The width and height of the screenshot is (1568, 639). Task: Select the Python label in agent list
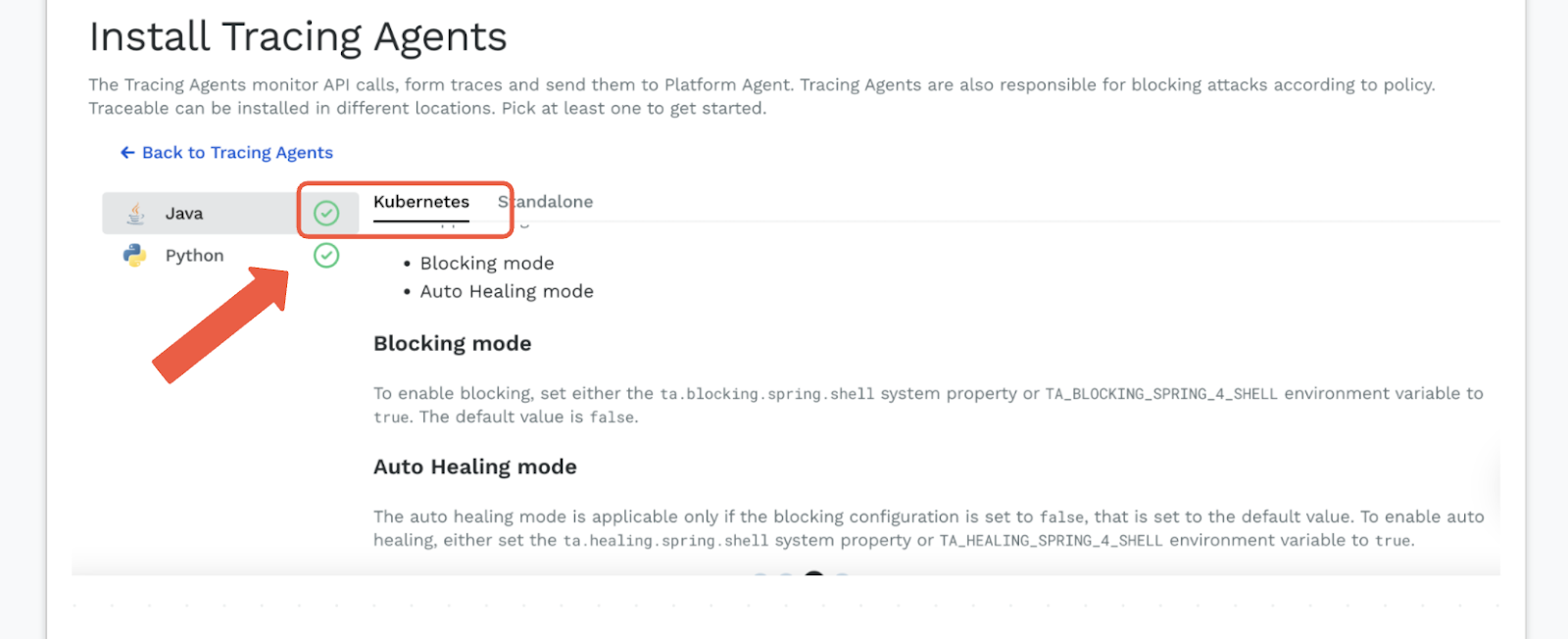click(194, 256)
